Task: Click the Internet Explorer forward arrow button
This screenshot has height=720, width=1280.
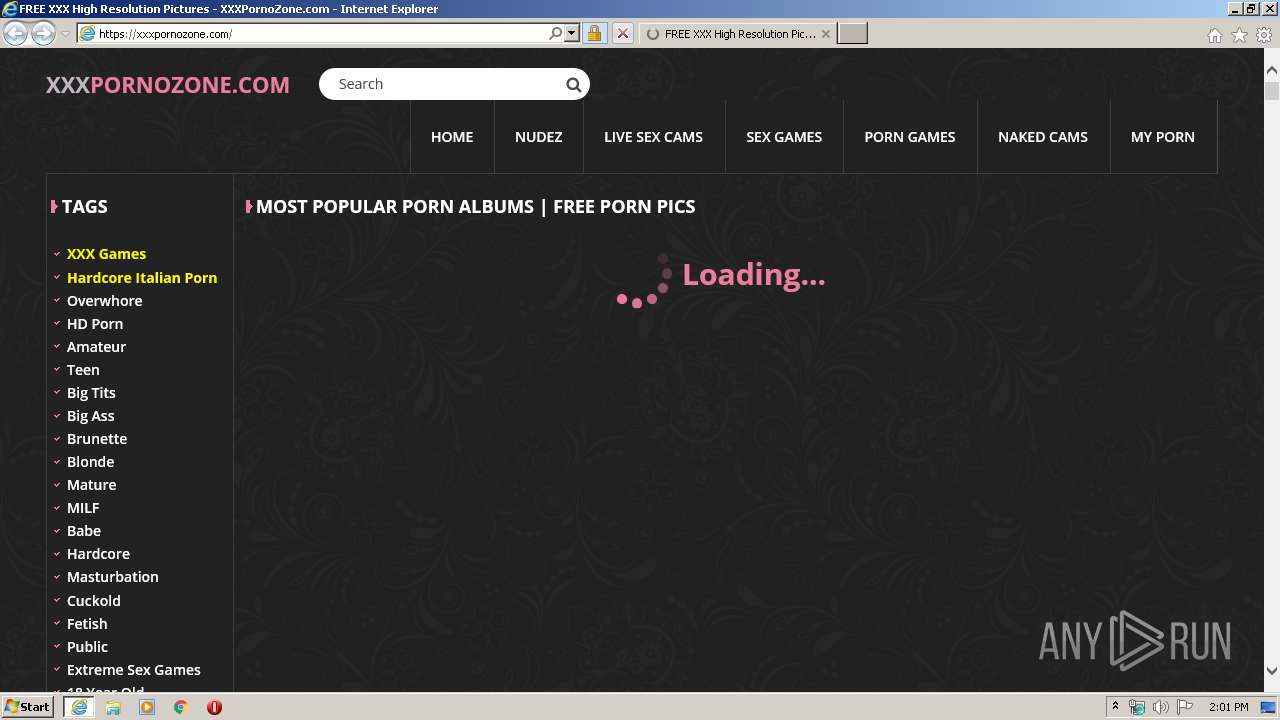Action: [x=43, y=33]
